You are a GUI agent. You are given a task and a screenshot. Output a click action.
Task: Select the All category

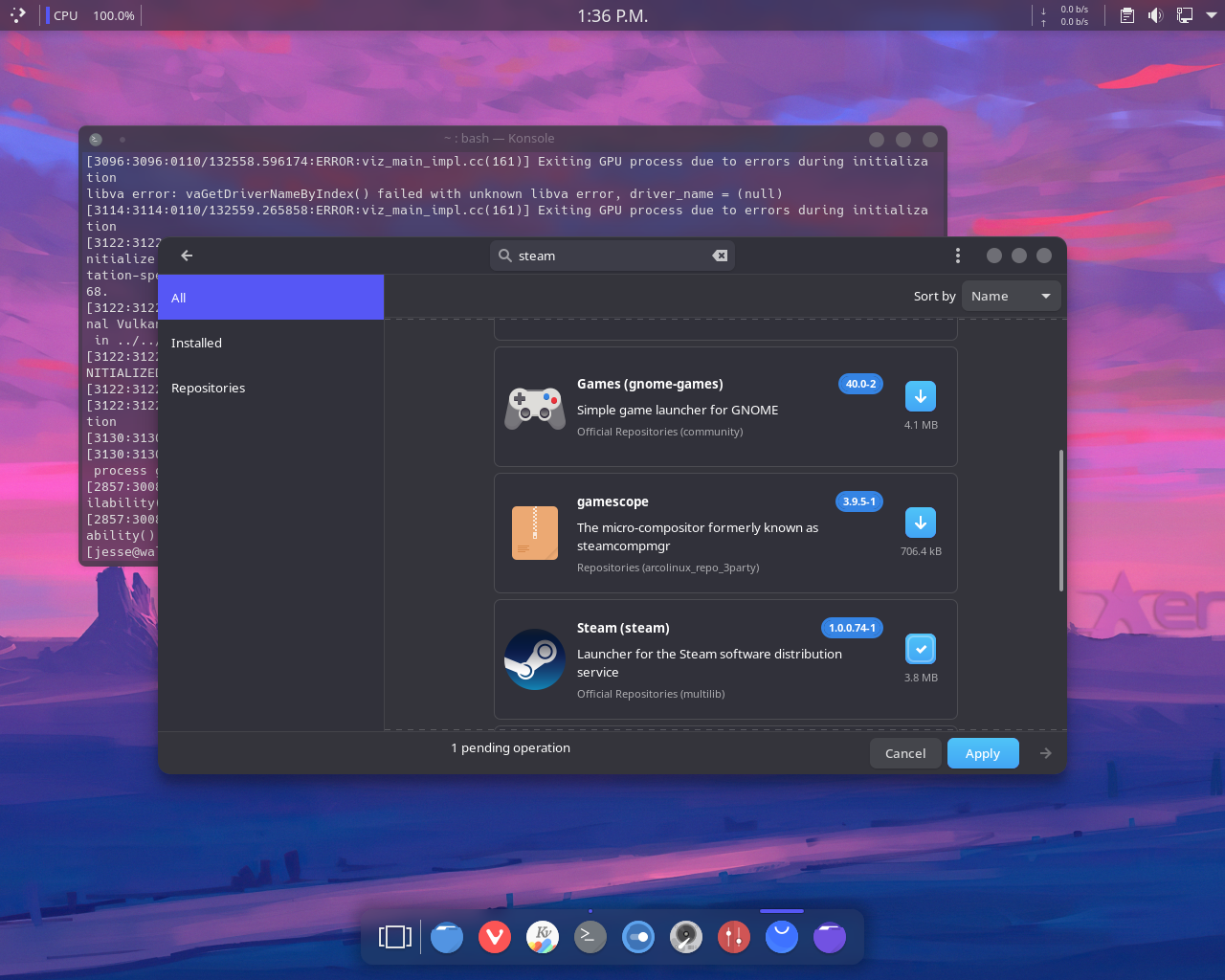pos(271,298)
